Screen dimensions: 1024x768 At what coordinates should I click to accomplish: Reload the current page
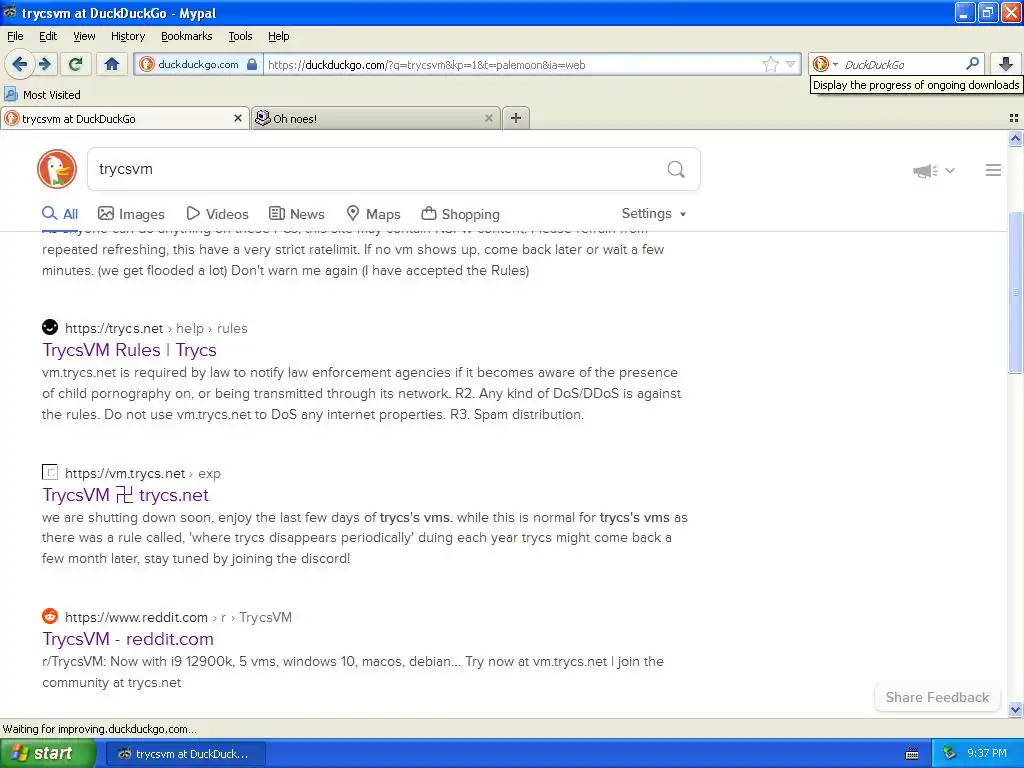(76, 64)
